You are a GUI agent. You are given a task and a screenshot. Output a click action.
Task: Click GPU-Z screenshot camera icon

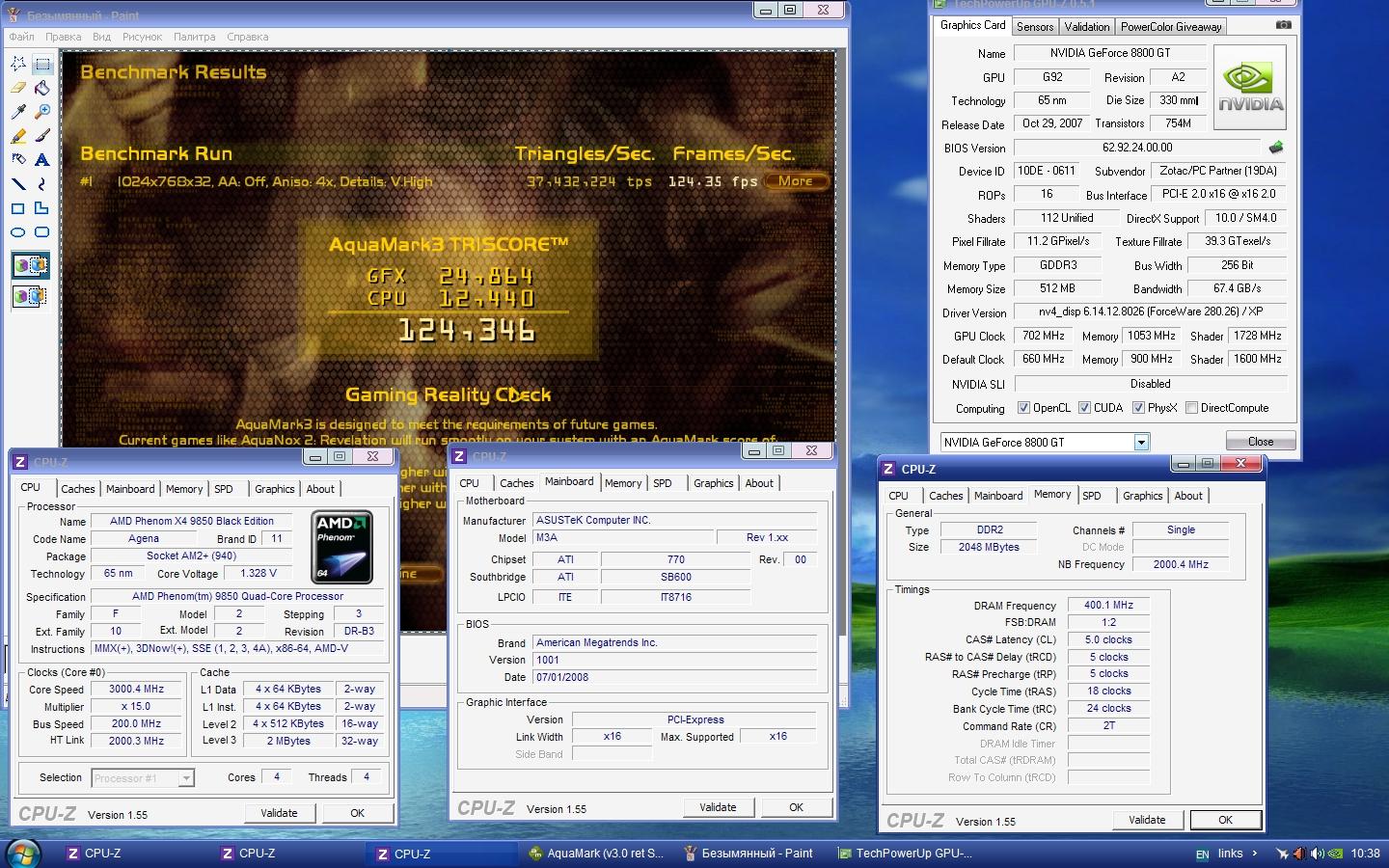pos(1283,25)
